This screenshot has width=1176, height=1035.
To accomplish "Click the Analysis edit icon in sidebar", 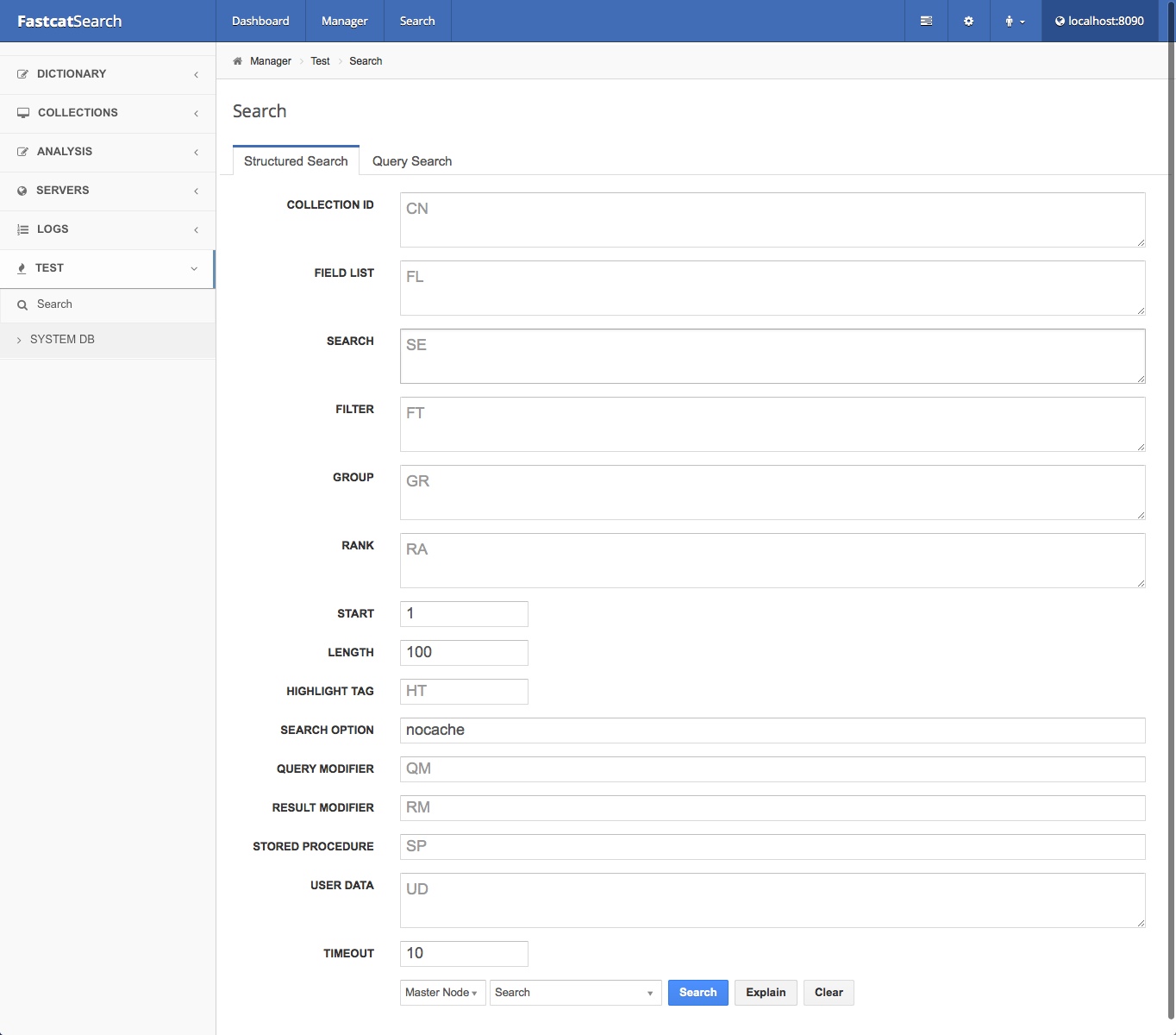I will [x=22, y=152].
